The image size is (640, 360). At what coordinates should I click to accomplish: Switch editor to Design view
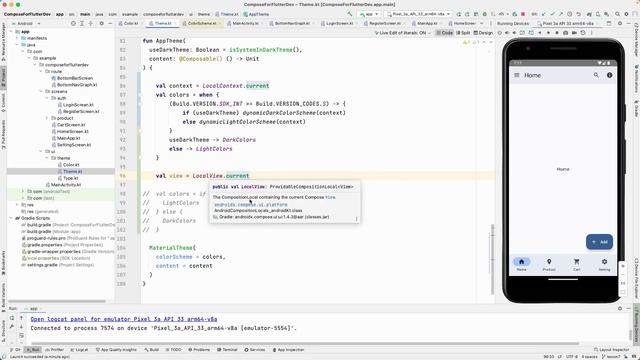click(x=483, y=33)
